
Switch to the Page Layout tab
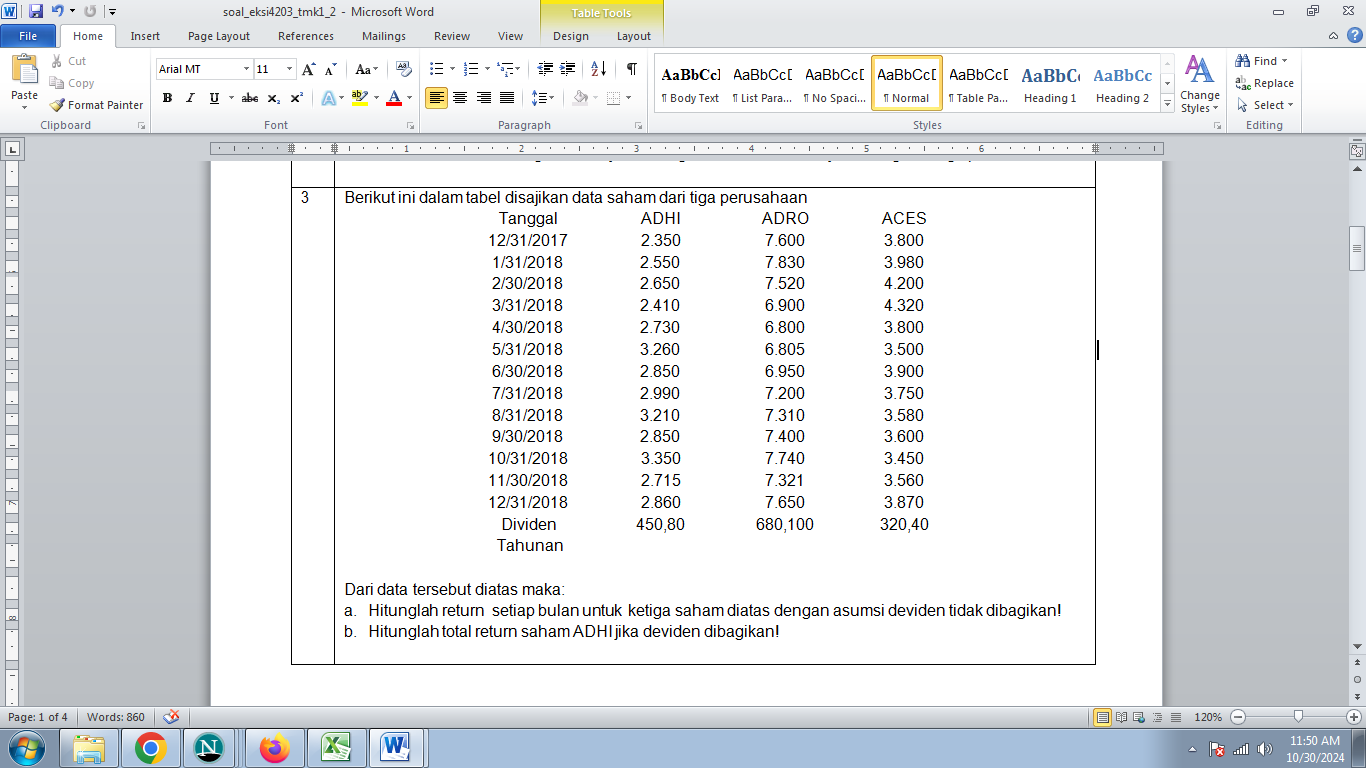219,36
